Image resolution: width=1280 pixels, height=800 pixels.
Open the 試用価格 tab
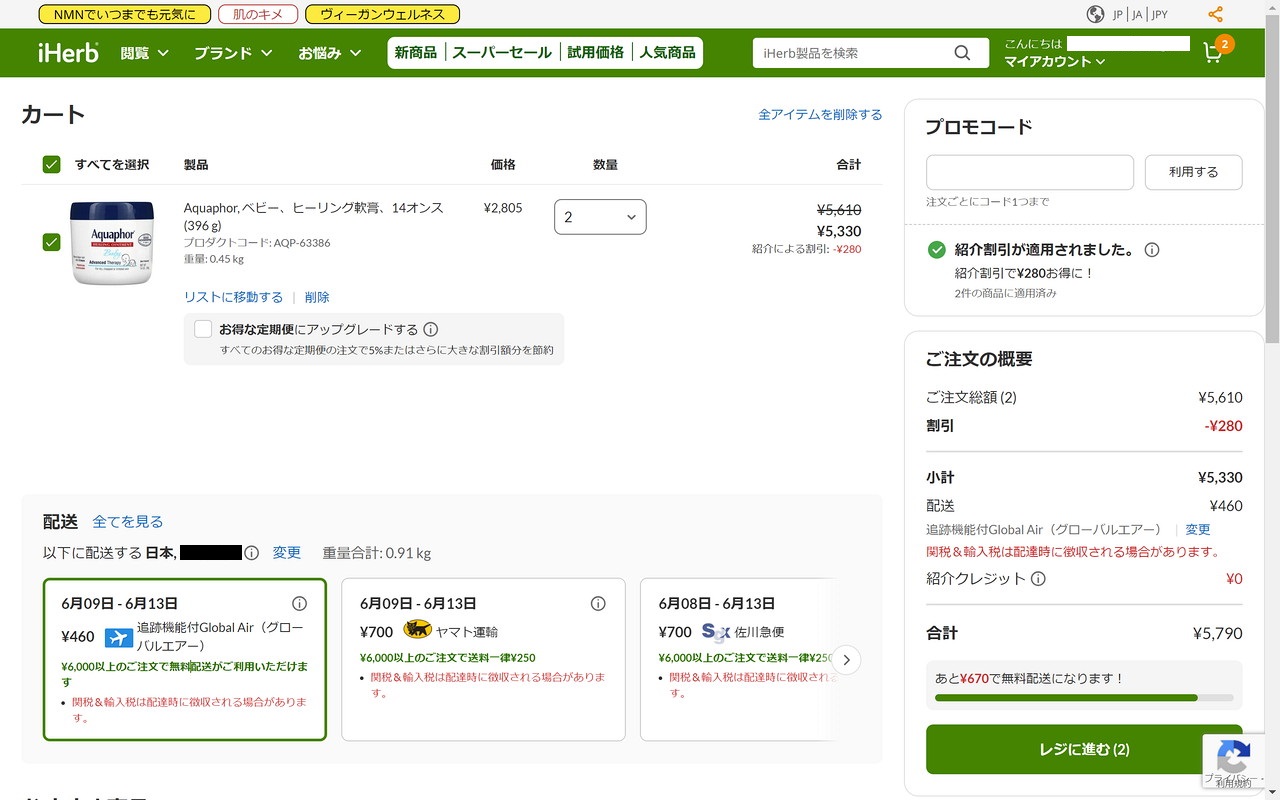pyautogui.click(x=596, y=53)
